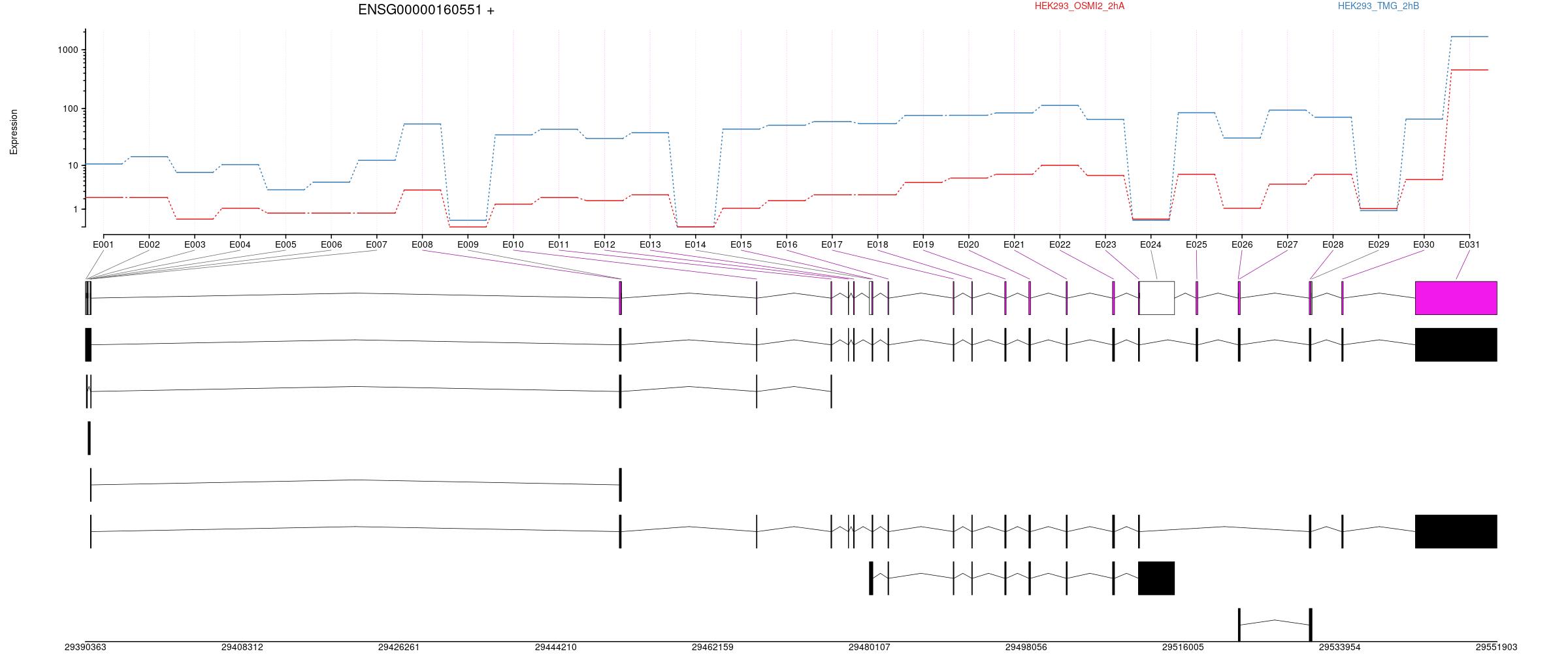Click the black block ending the short E018–E024 transcript
Image resolution: width=1568 pixels, height=660 pixels.
[x=1156, y=578]
